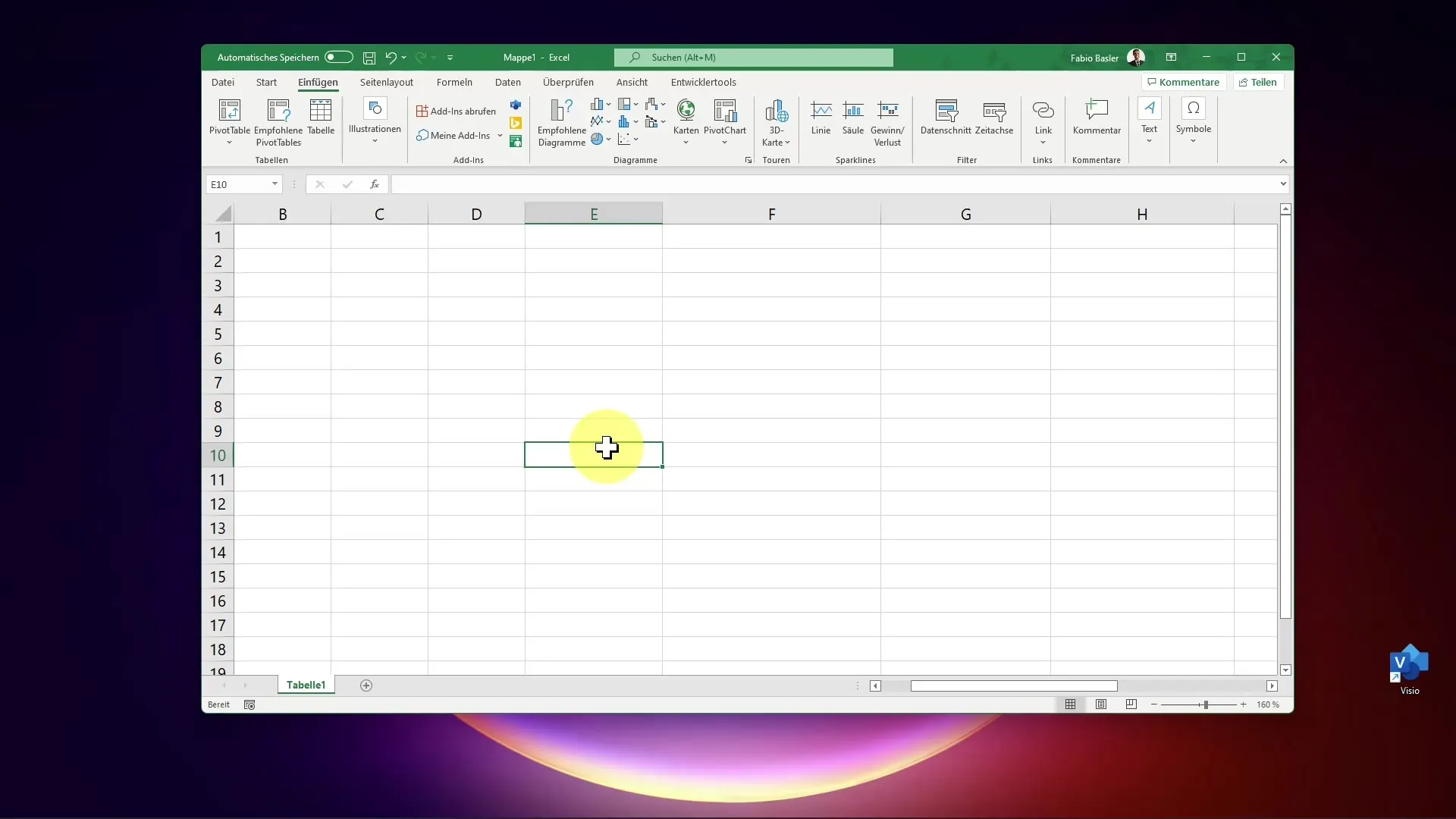Screen dimensions: 1456x819
Task: Switch to Page Break Preview
Action: coord(1131,704)
